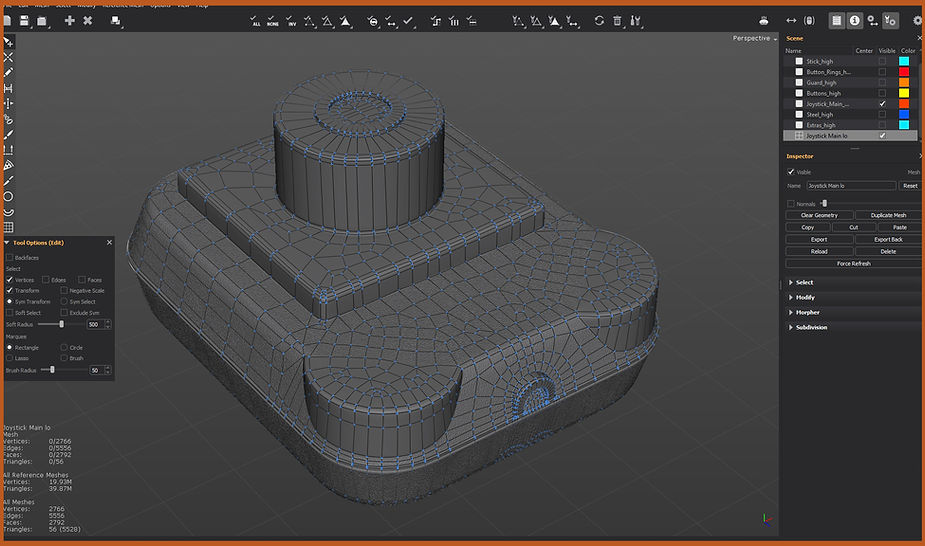Screen dimensions: 925x546
Task: Click the Save scene floppy disk icon
Action: (24, 21)
